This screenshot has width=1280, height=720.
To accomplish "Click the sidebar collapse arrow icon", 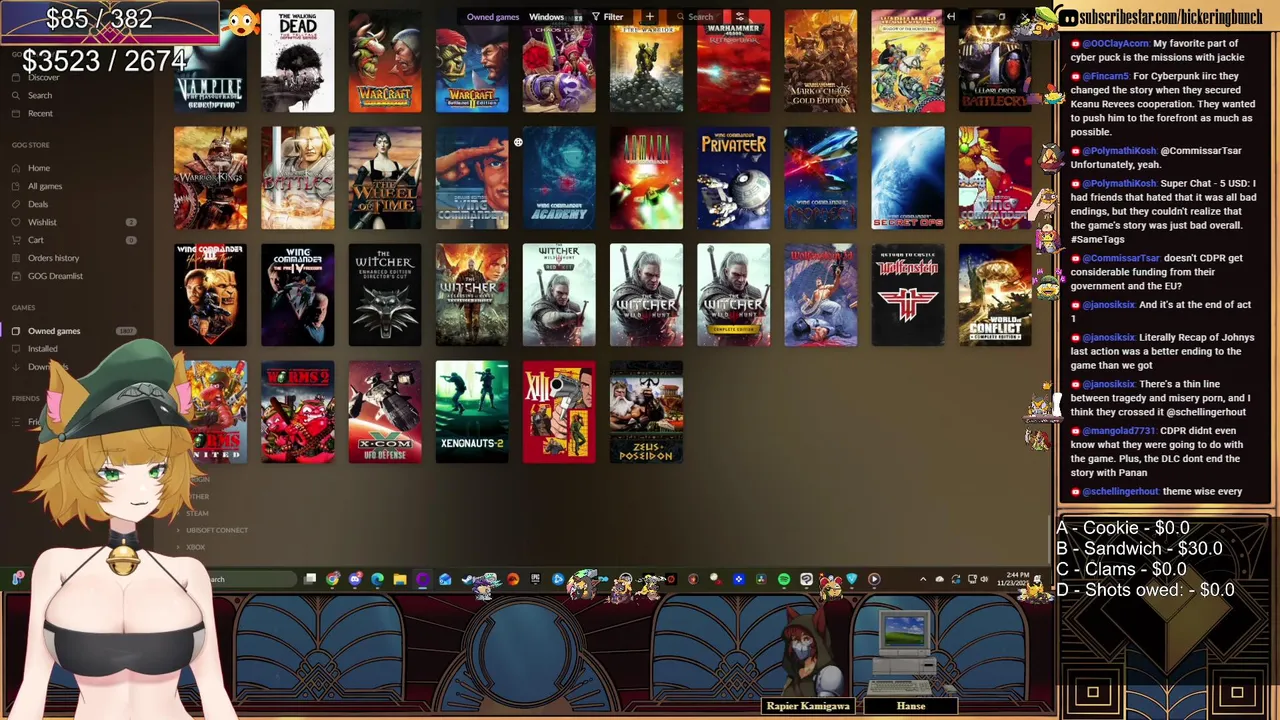I will tap(951, 16).
